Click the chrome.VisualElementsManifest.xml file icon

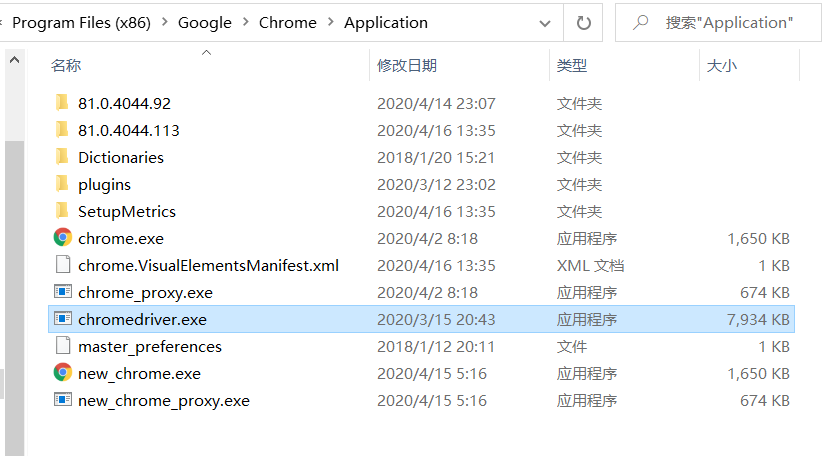(x=63, y=264)
